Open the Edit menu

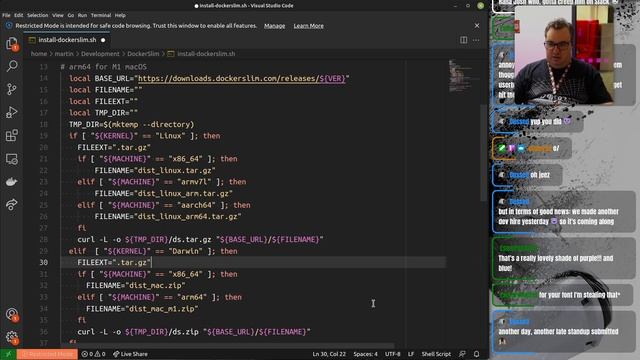19,15
